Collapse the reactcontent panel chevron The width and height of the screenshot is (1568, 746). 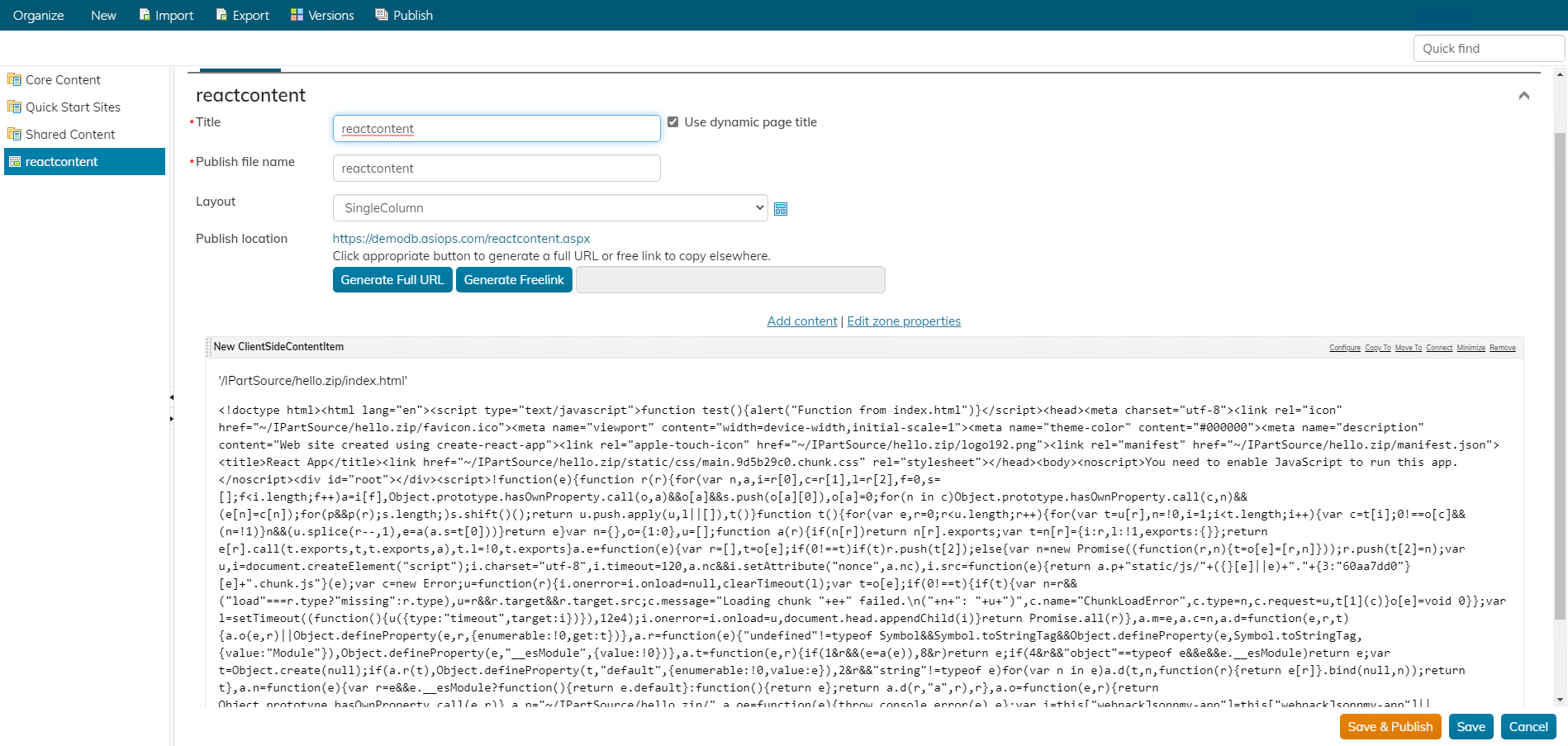coord(1524,96)
